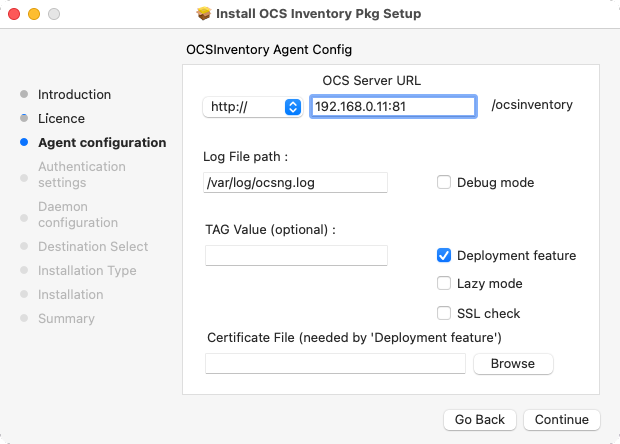The height and width of the screenshot is (444, 620).
Task: Click the Log File path field
Action: pyautogui.click(x=295, y=183)
